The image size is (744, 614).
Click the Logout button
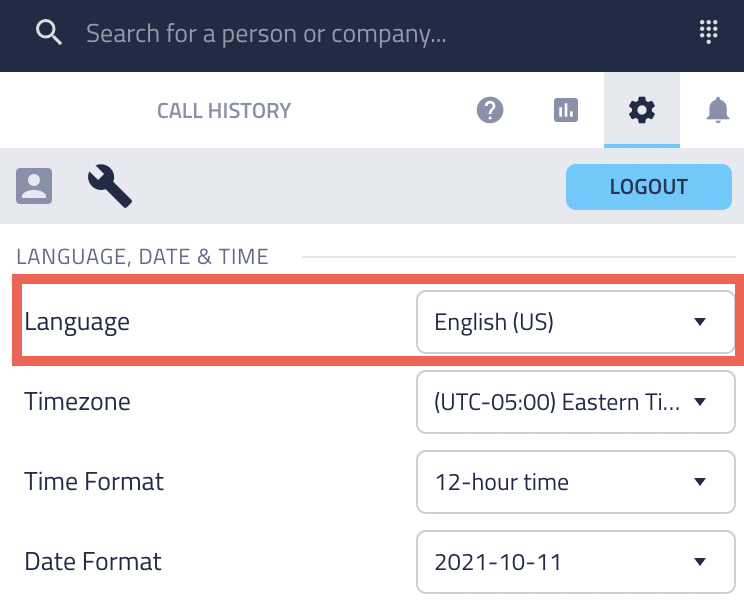pyautogui.click(x=649, y=187)
